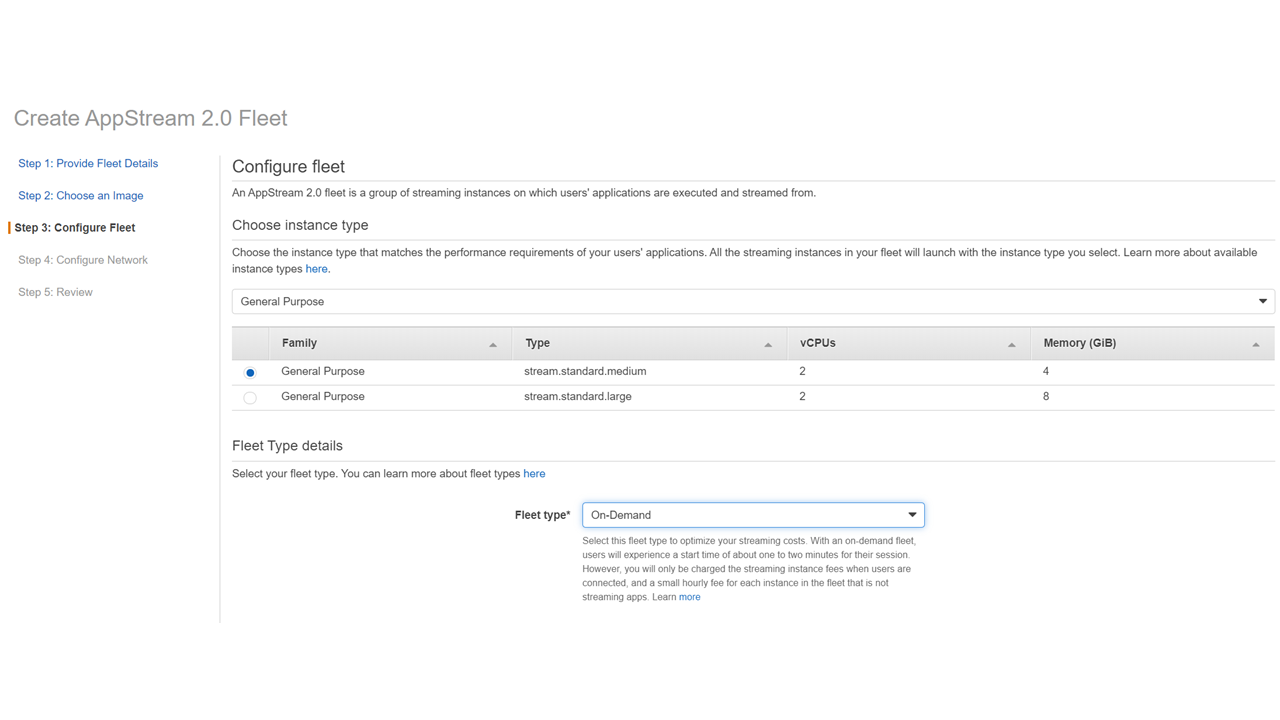This screenshot has width=1280, height=720.
Task: Follow the fleet types 'here' link
Action: pos(534,474)
